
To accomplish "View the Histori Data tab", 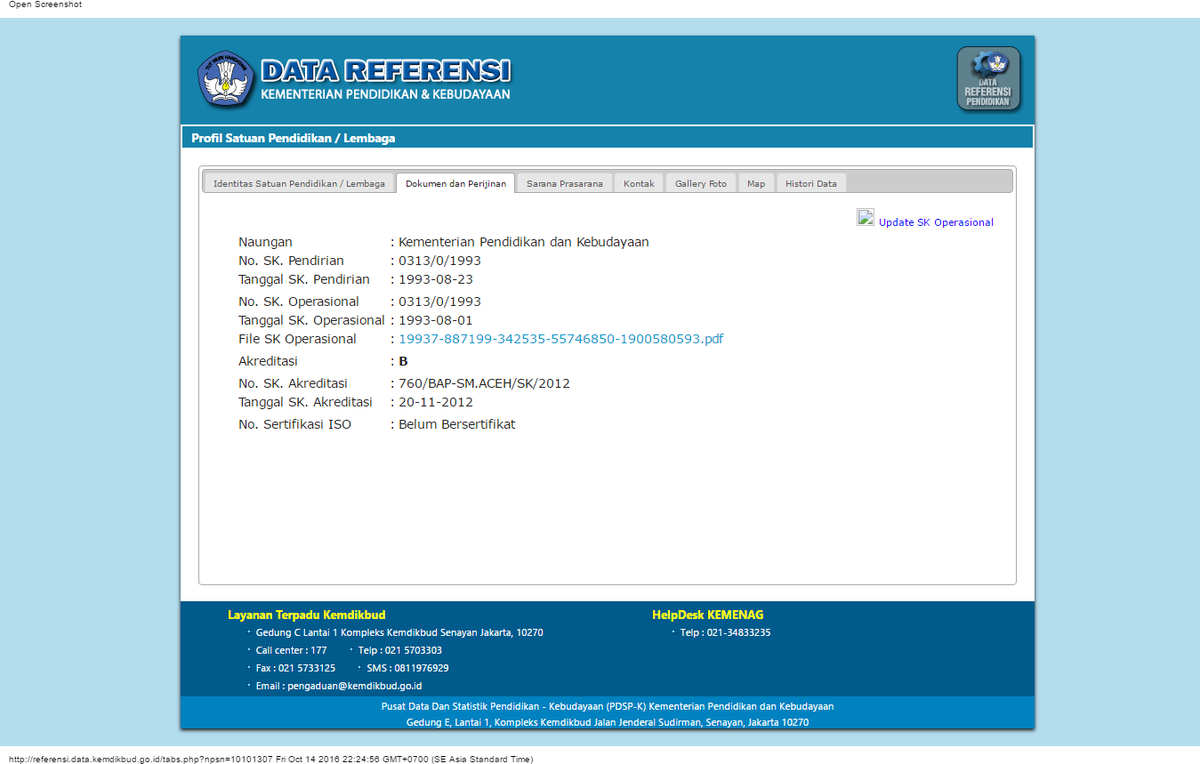I will 810,183.
